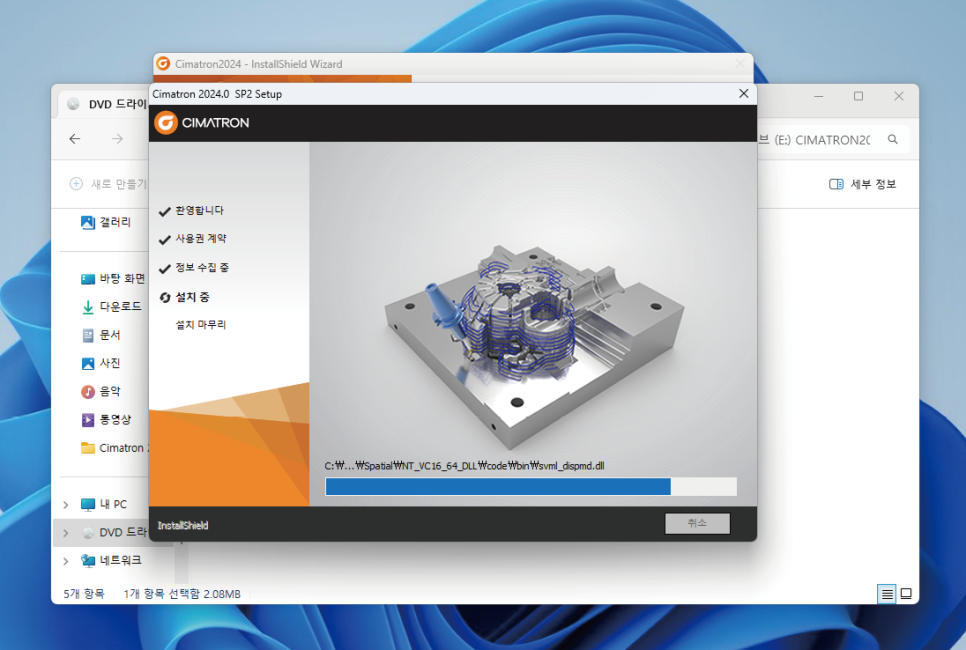This screenshot has height=650, width=966.
Task: Go forward in File Explorer
Action: [x=117, y=139]
